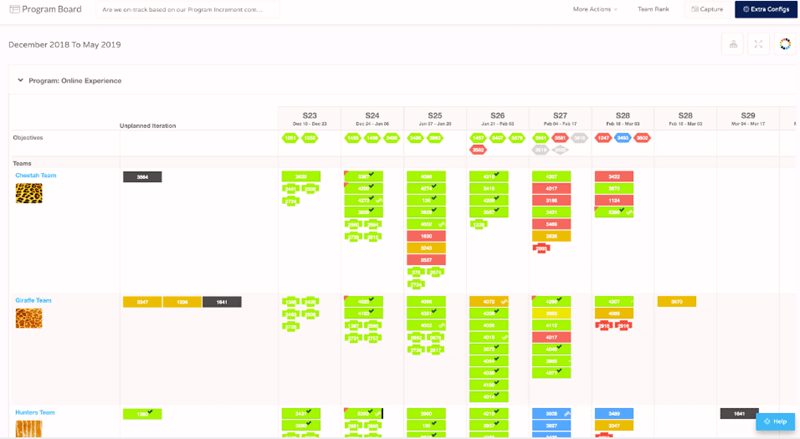Open the Cheetah Team link

35,175
